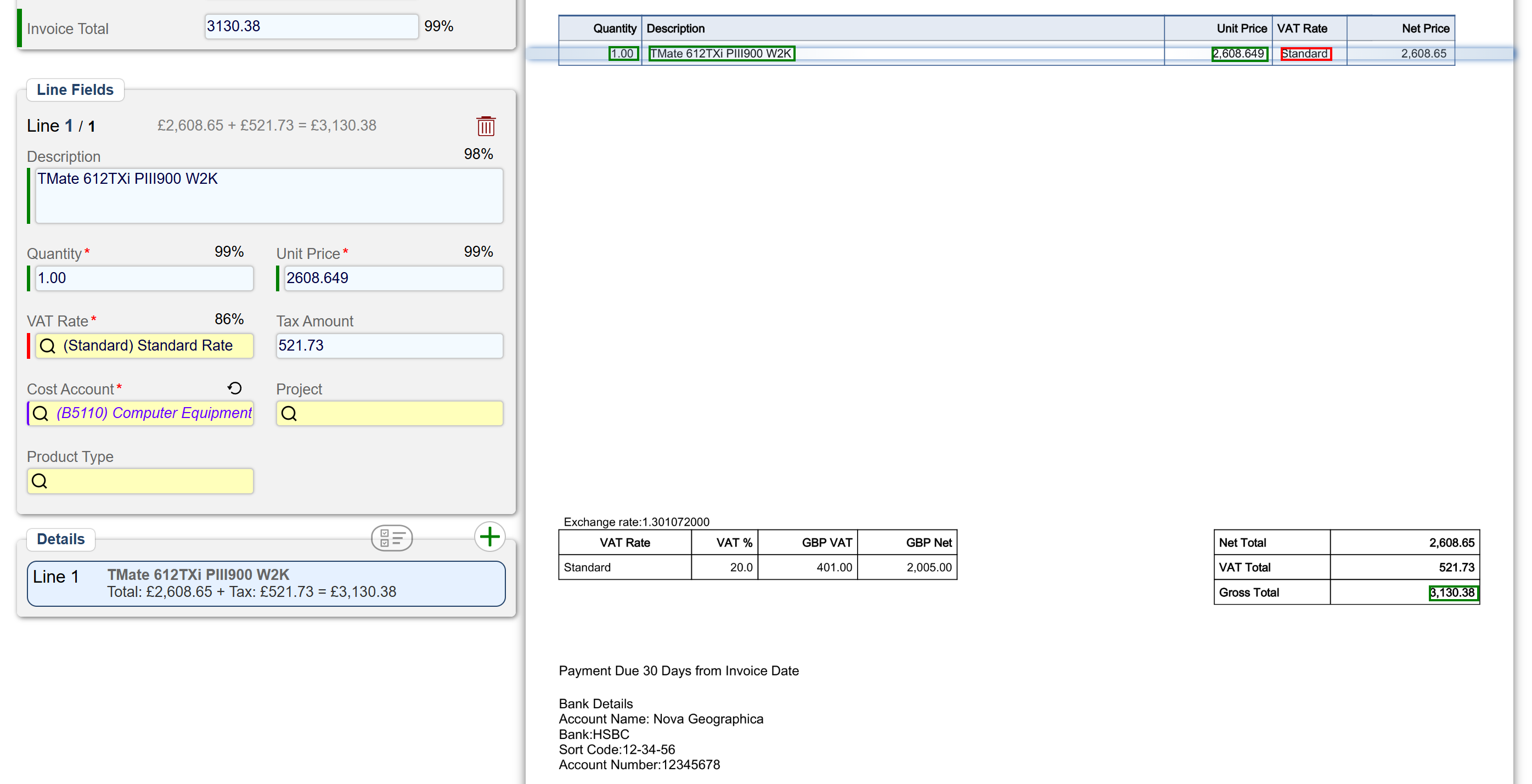The width and height of the screenshot is (1532, 784).
Task: Click the green plus add-line button
Action: (x=489, y=537)
